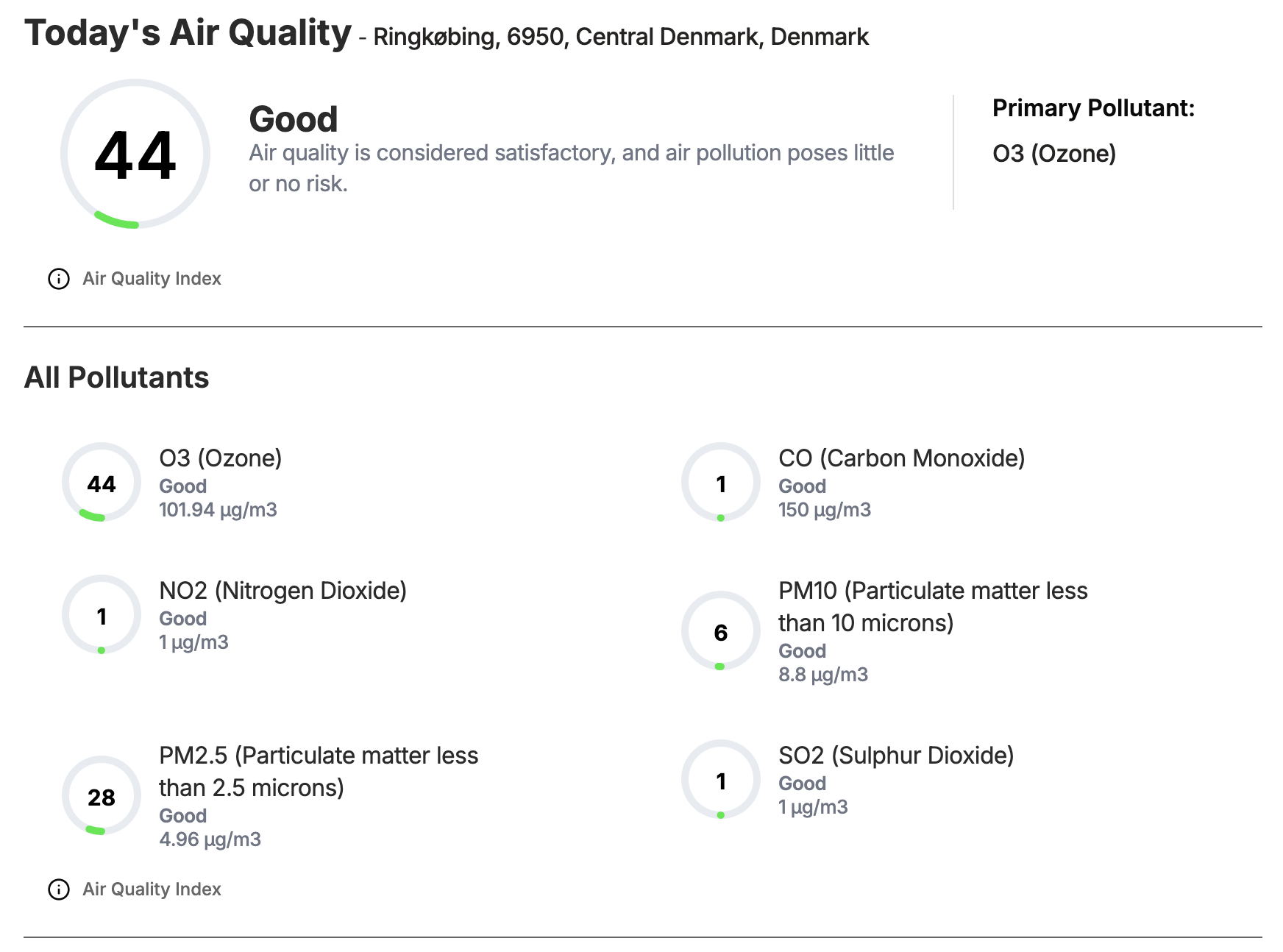
Task: Select the PM10 gauge showing 6
Action: point(721,630)
